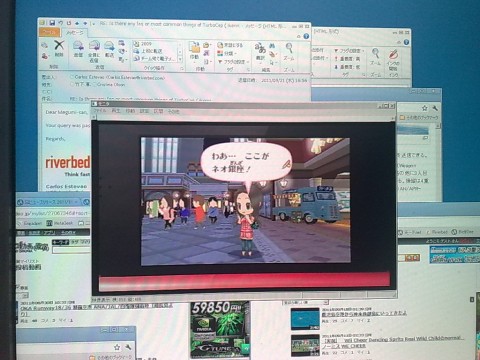Click the Zoom magnifier in front message window

(x=289, y=52)
